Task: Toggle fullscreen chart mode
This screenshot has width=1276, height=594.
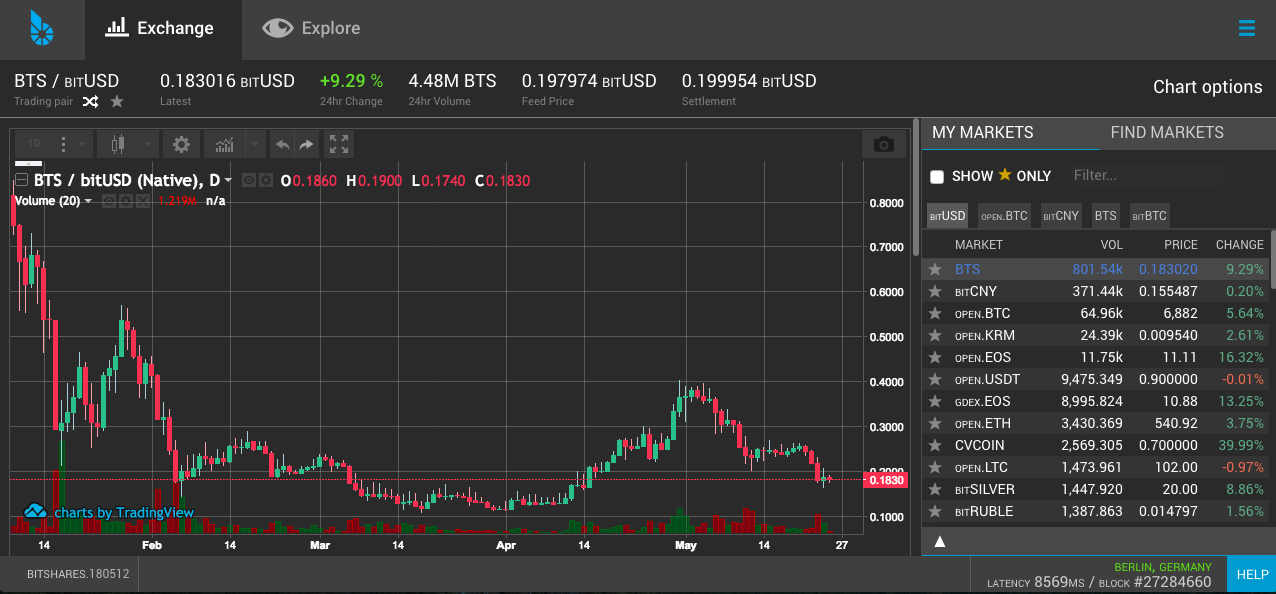Action: click(339, 145)
